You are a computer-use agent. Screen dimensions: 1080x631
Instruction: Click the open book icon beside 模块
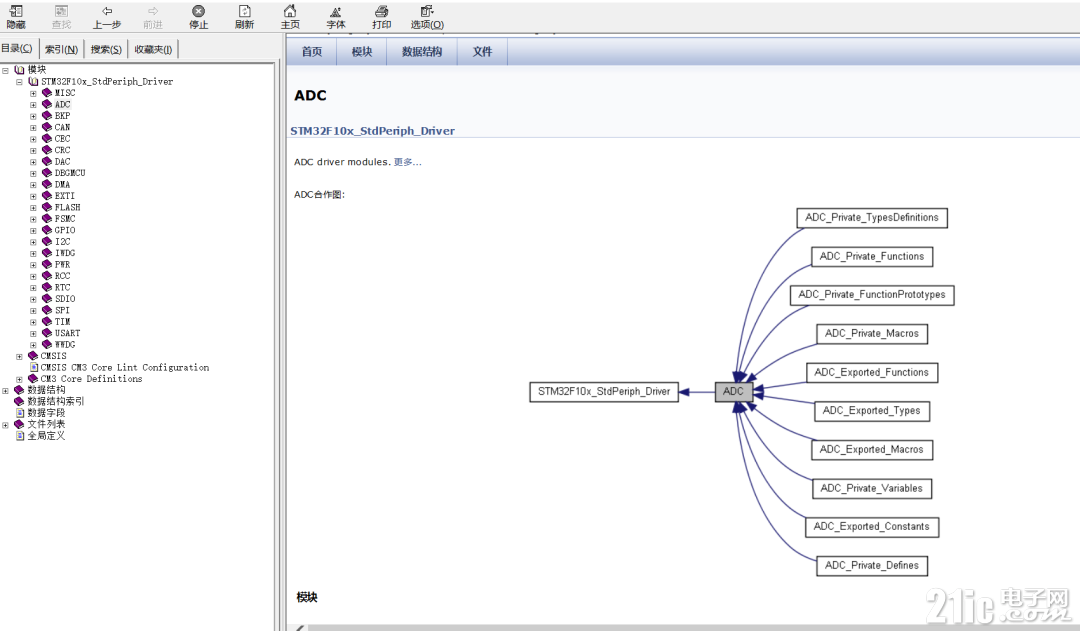coord(19,70)
